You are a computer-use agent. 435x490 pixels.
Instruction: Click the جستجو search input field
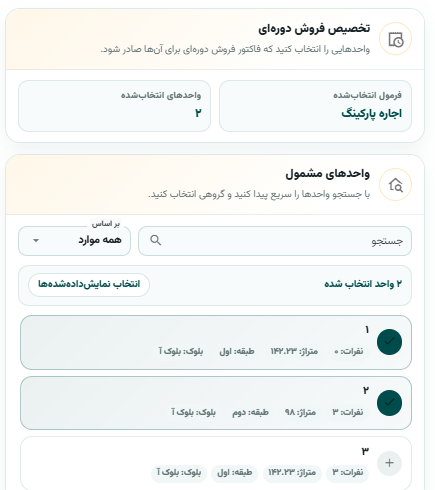(275, 241)
